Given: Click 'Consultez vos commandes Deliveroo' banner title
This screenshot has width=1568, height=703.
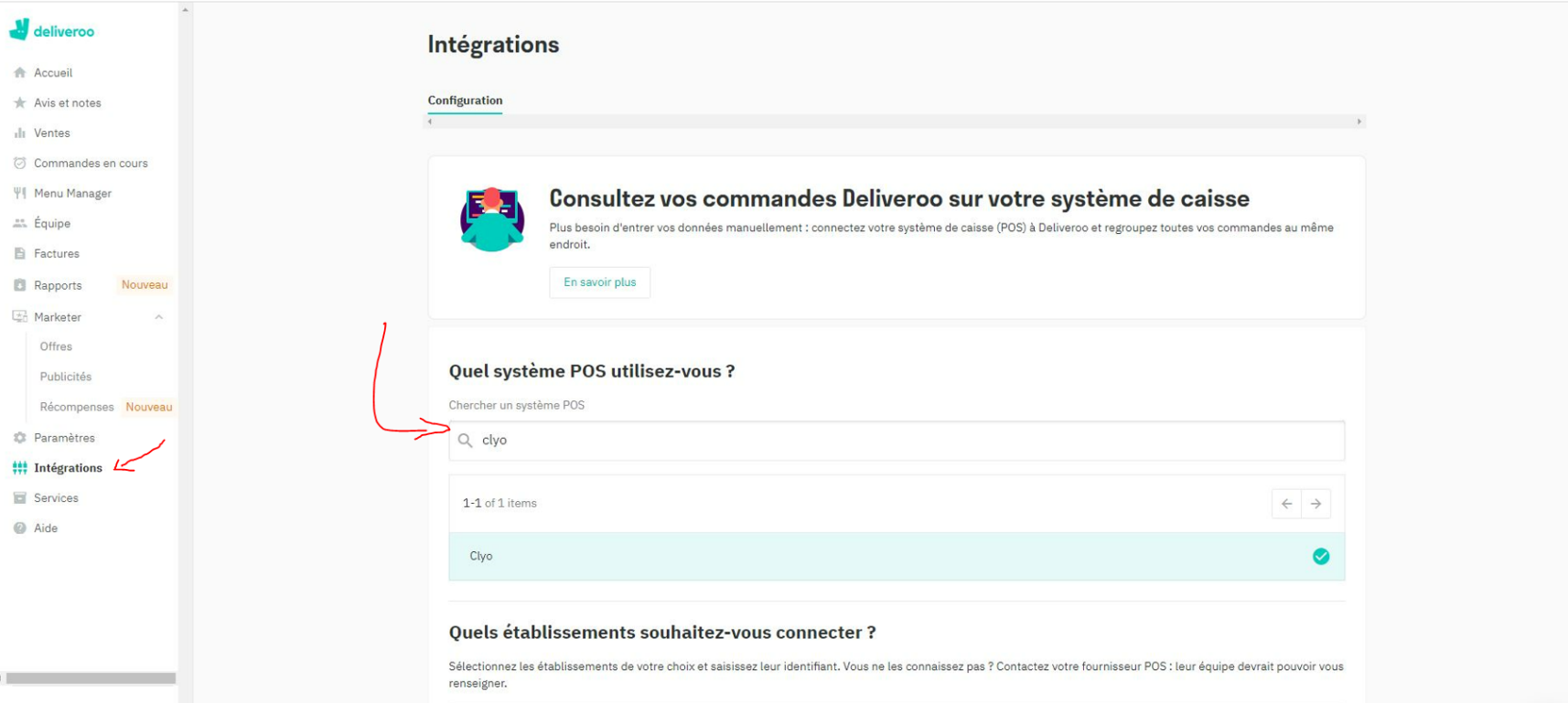Looking at the screenshot, I should tap(899, 198).
